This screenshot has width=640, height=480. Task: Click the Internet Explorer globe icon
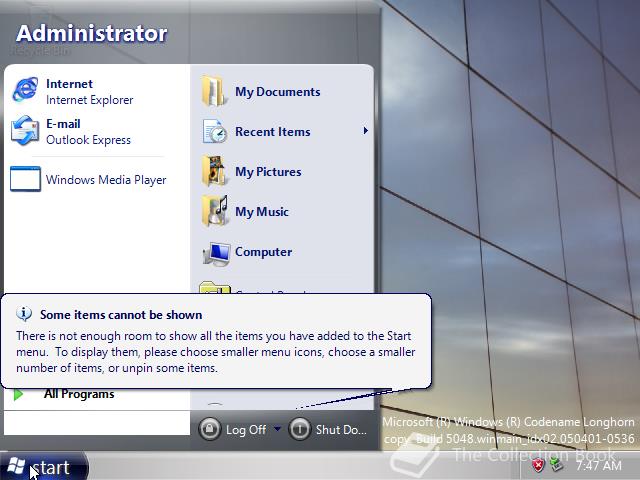(25, 89)
